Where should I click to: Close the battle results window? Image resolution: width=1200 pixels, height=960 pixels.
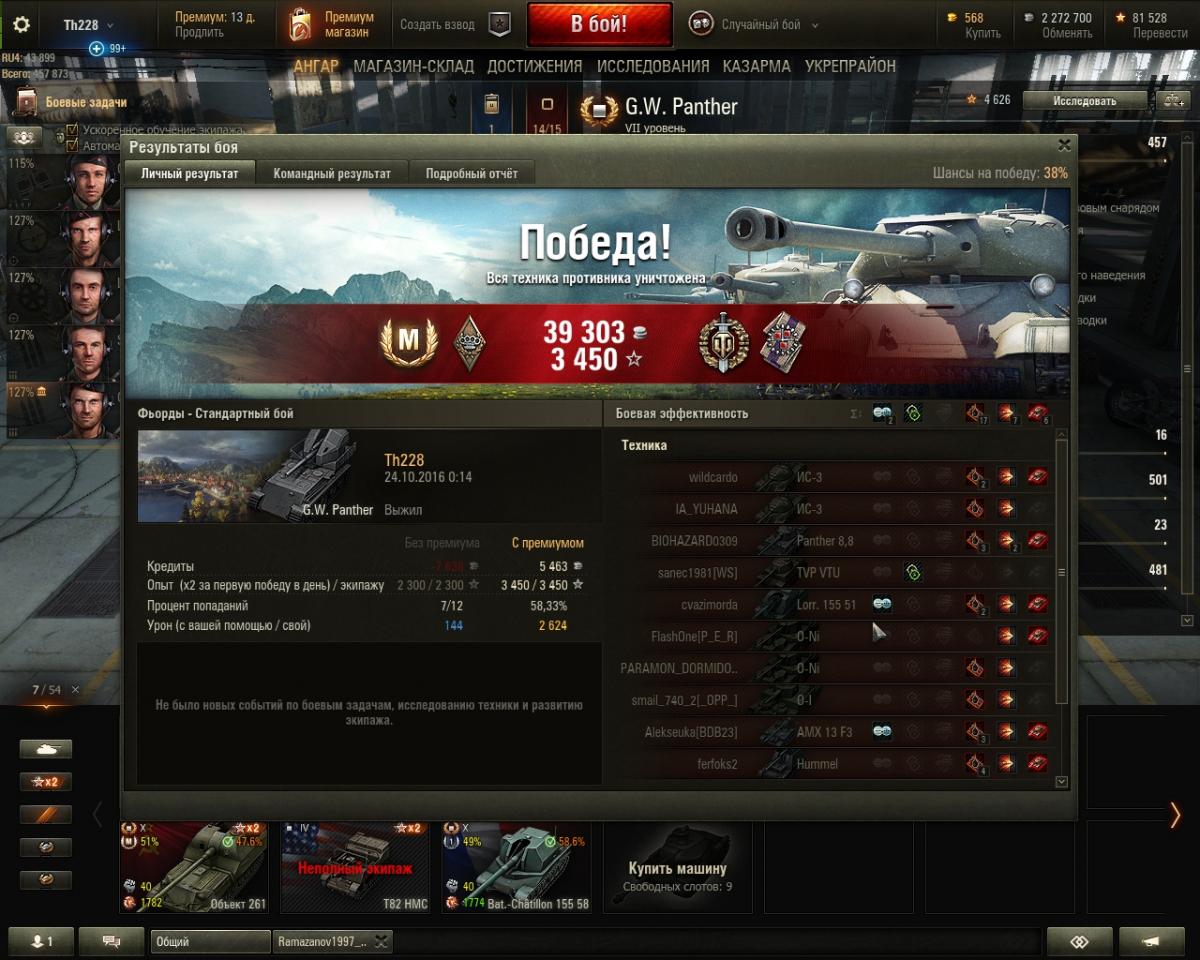click(1064, 145)
